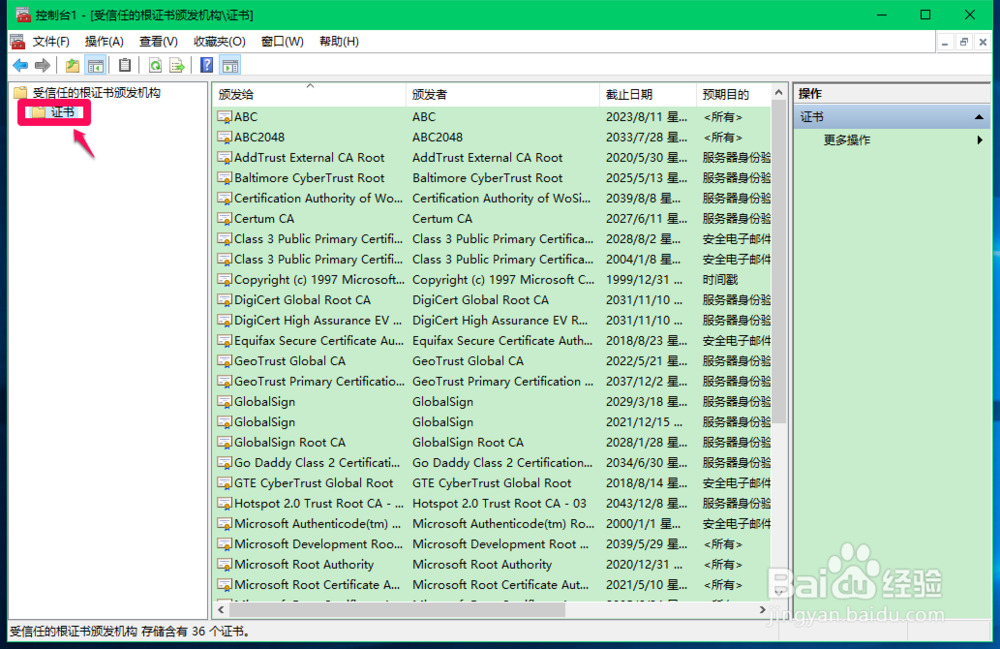
Task: Select the ABC certificate row
Action: tap(492, 117)
